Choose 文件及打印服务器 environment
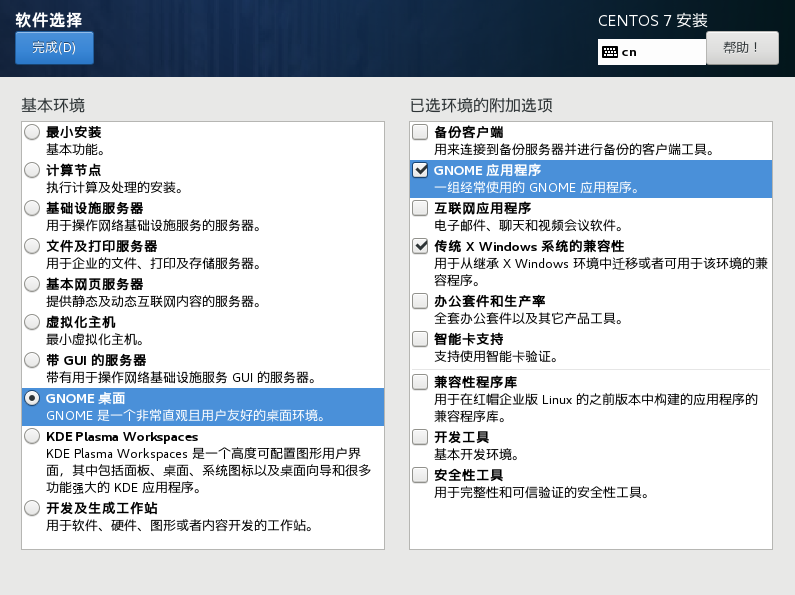 point(32,246)
